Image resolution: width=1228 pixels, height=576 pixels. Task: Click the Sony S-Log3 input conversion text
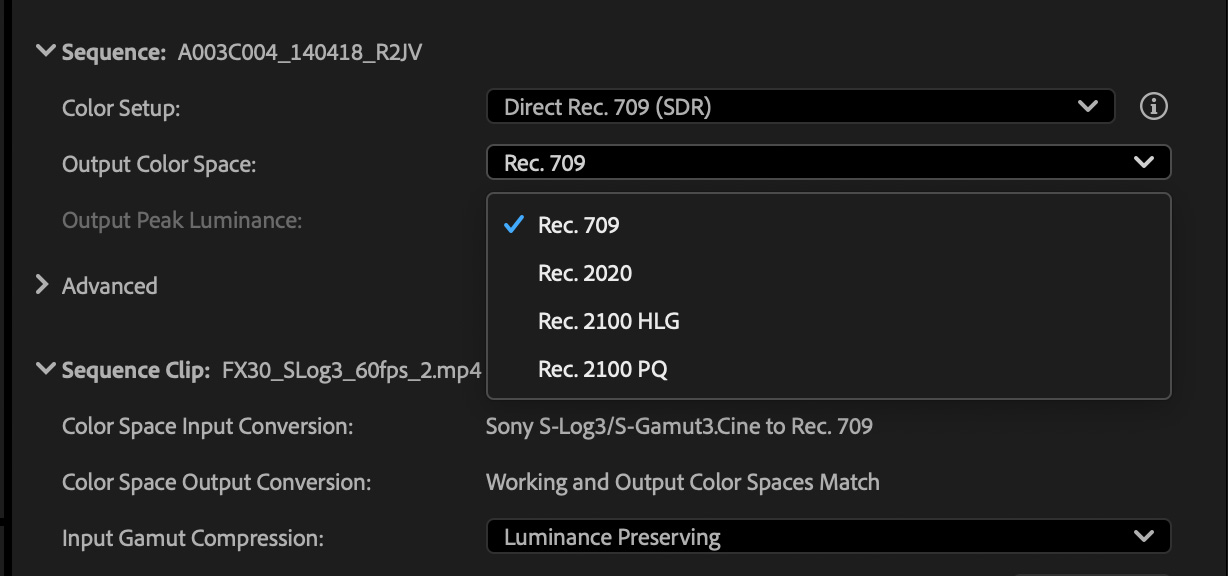(679, 427)
